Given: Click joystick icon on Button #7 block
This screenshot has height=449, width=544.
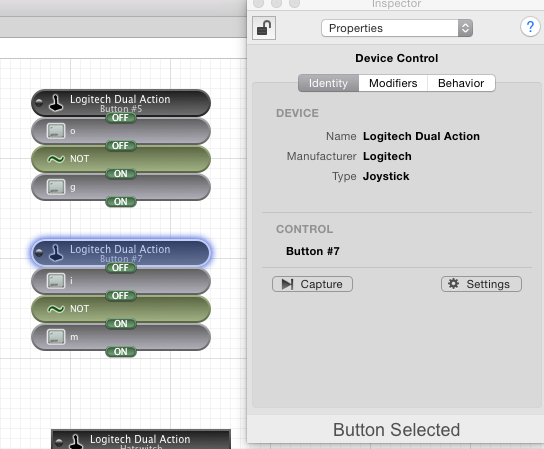Looking at the screenshot, I should (56, 253).
